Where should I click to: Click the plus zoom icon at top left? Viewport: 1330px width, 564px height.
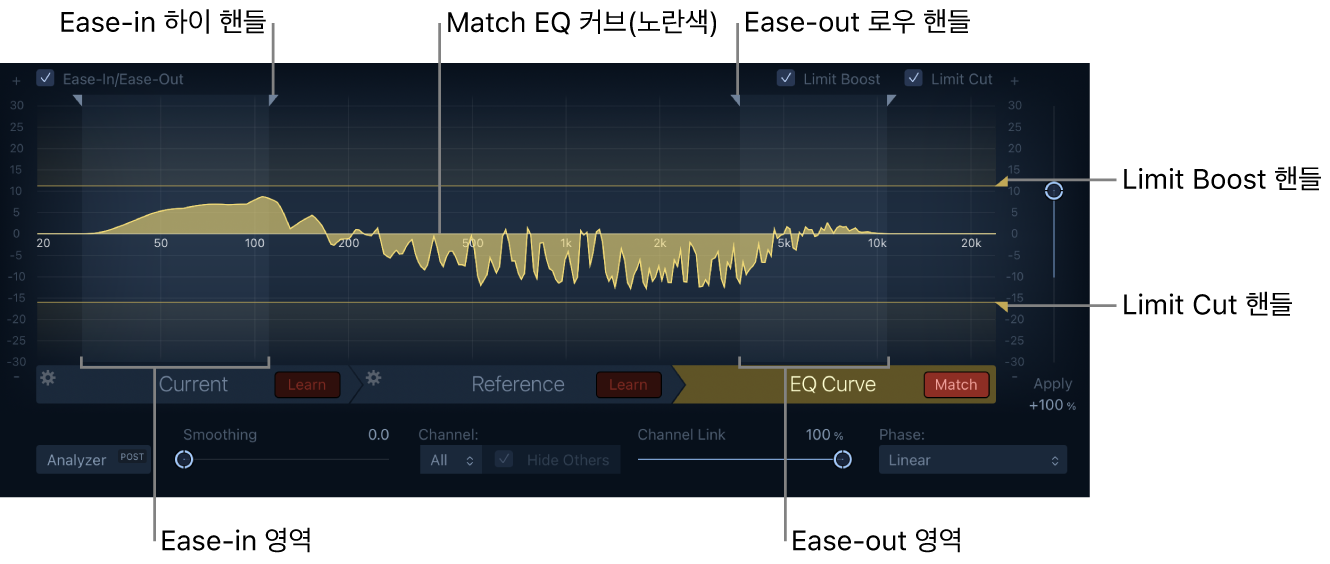pyautogui.click(x=16, y=80)
